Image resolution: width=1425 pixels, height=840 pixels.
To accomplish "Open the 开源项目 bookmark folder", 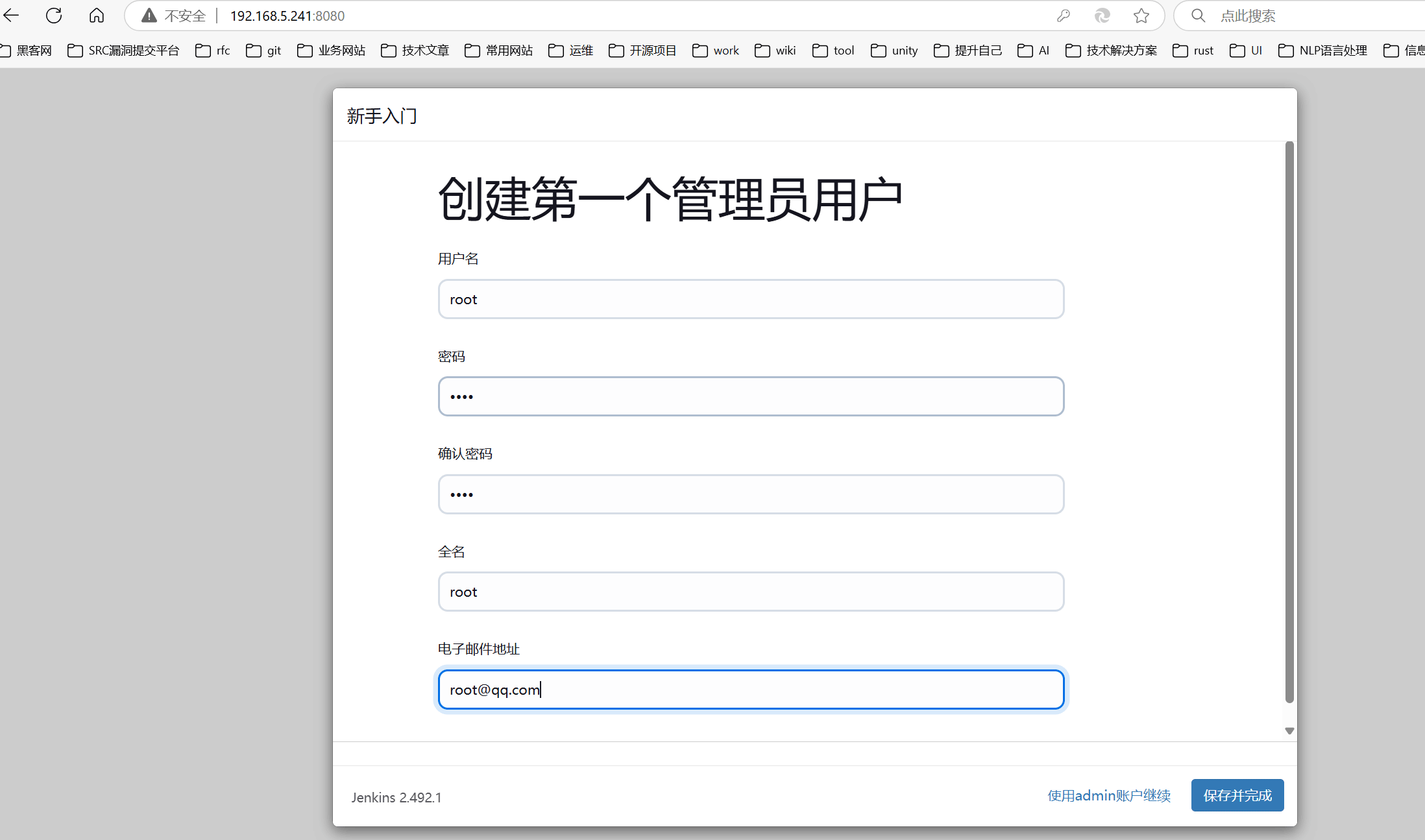I will click(642, 51).
